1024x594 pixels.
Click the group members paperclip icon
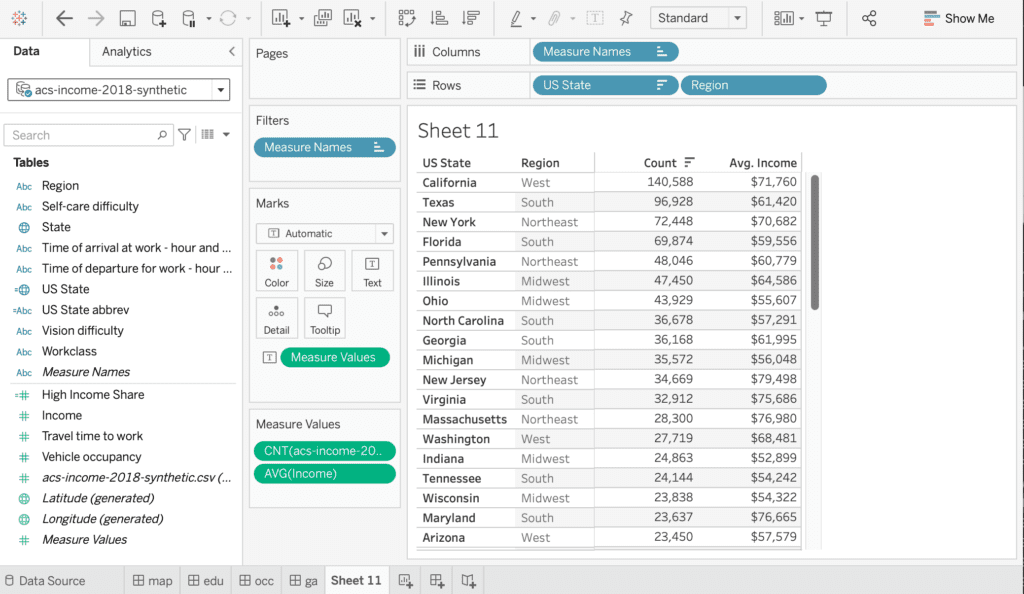[554, 18]
